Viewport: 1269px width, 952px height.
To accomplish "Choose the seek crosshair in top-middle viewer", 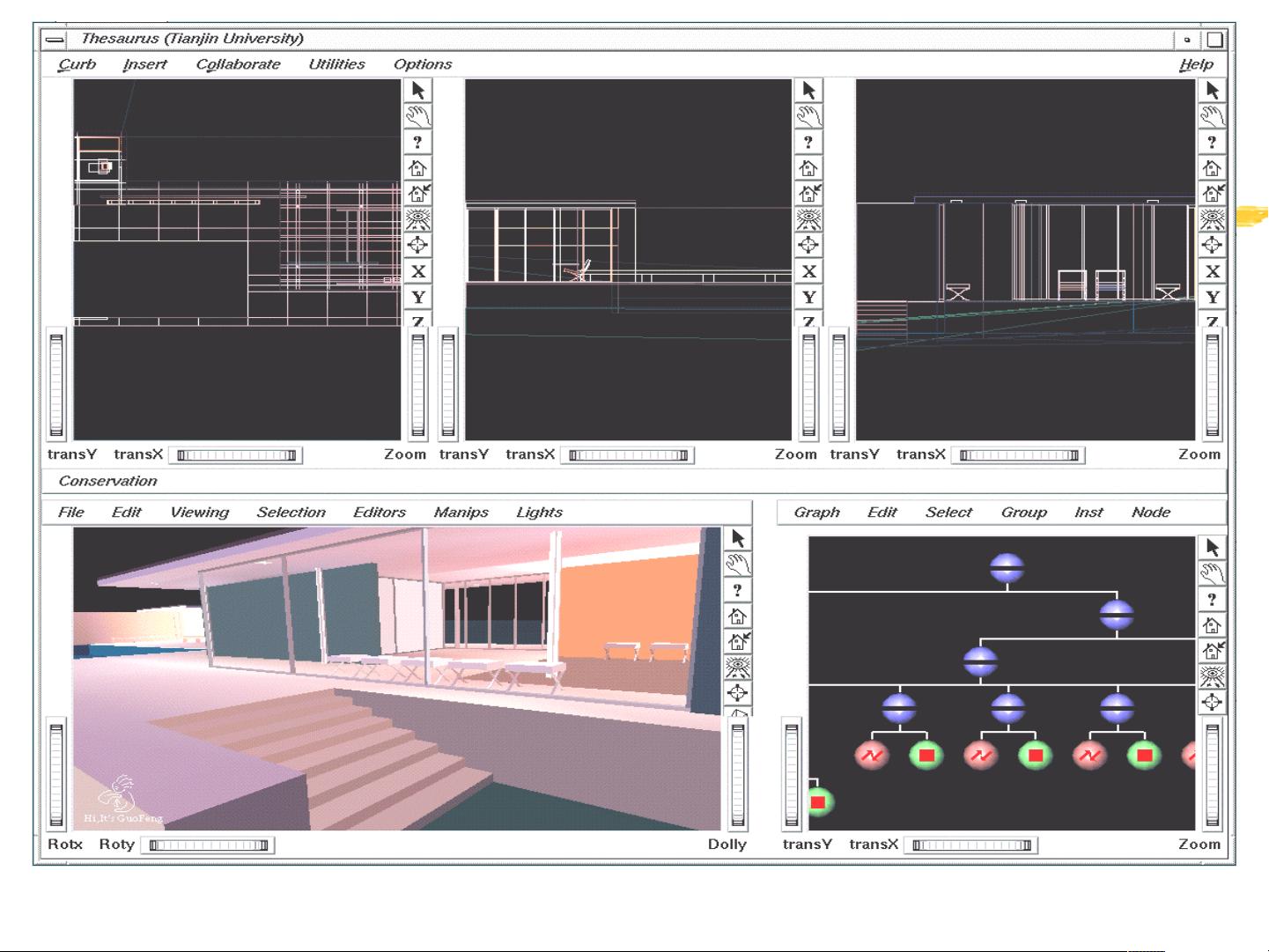I will 808,245.
